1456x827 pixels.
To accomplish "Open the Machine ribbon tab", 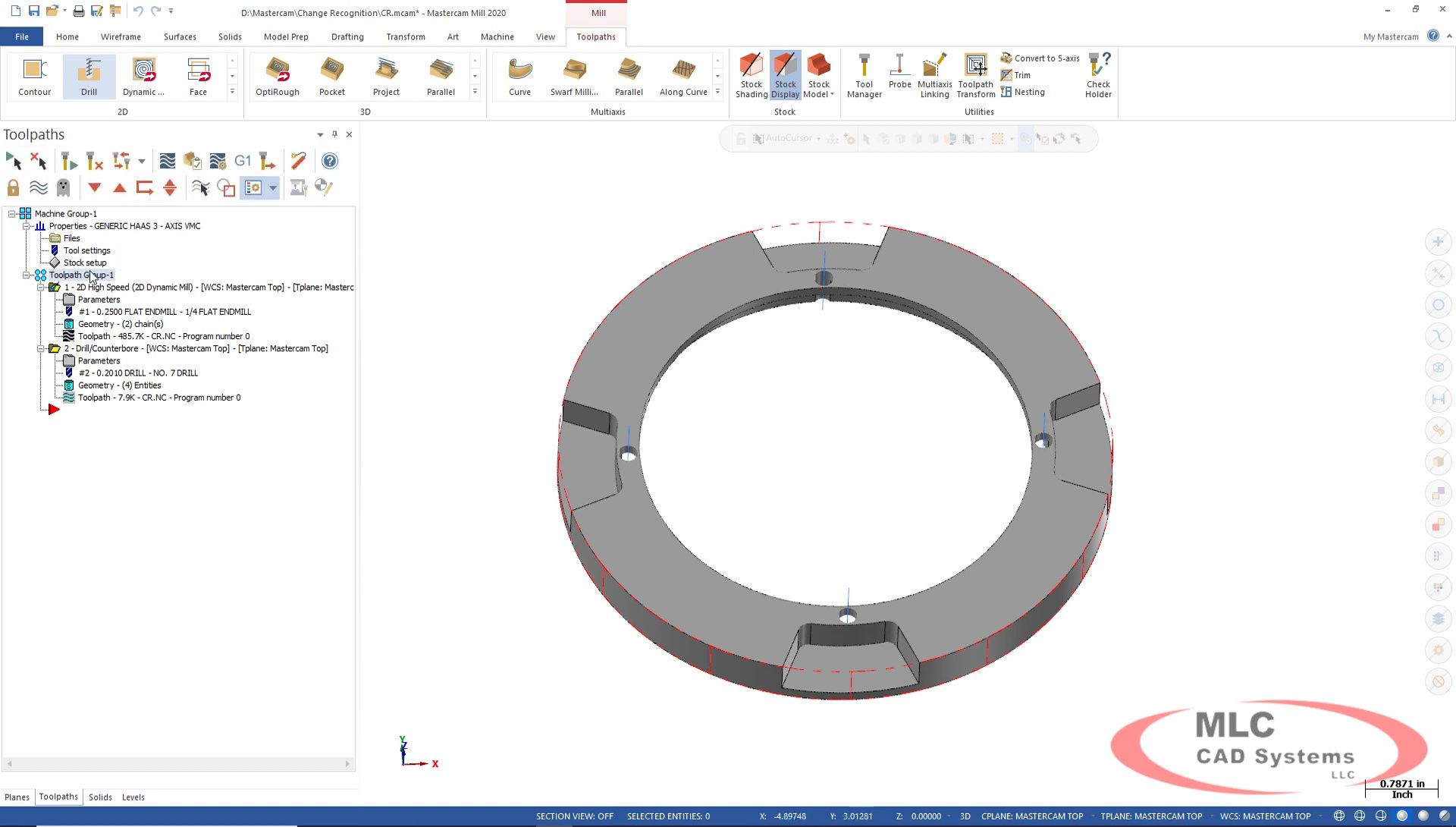I will [x=497, y=36].
